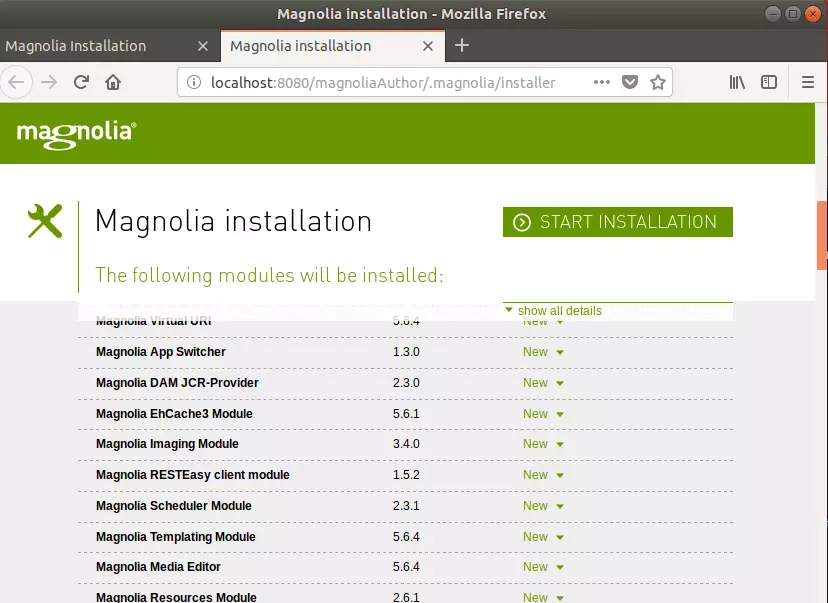Close the first 'Magnolia Installation' tab
Viewport: 828px width, 603px height.
203,46
